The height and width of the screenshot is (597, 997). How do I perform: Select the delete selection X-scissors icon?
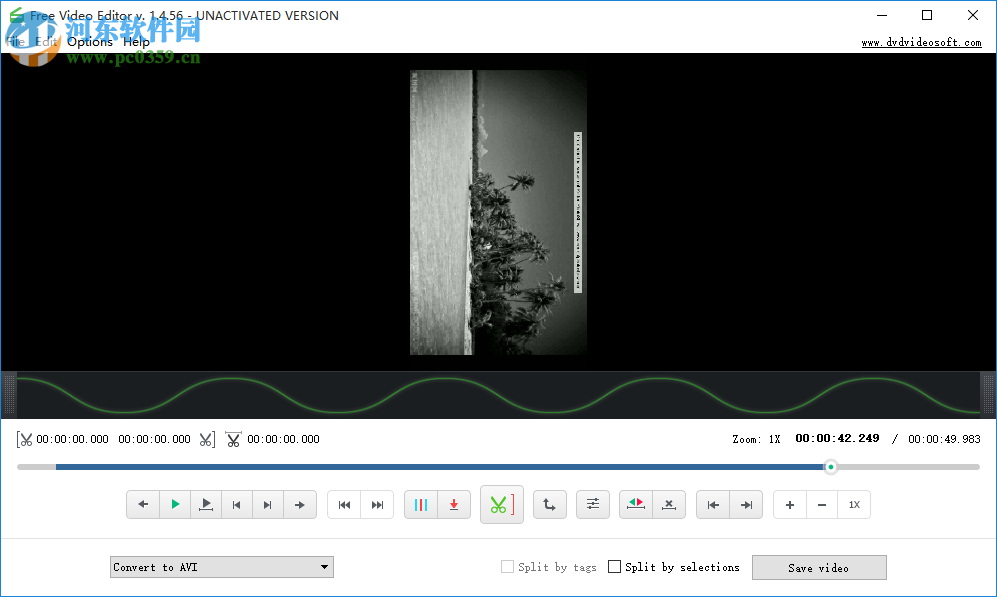668,504
